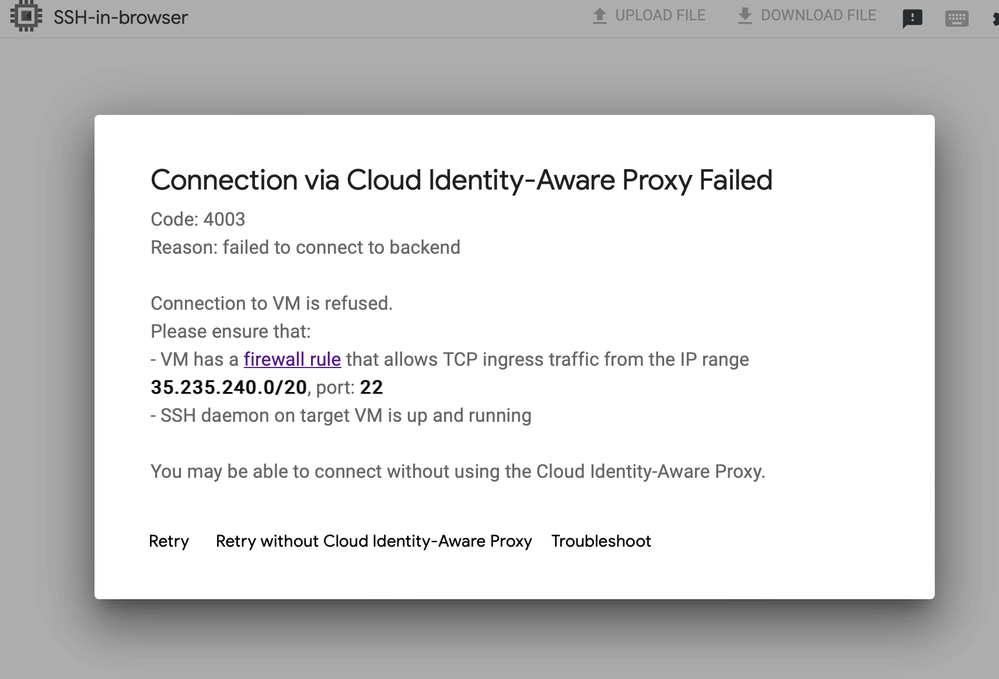
Task: Open the Troubleshoot option
Action: [601, 541]
